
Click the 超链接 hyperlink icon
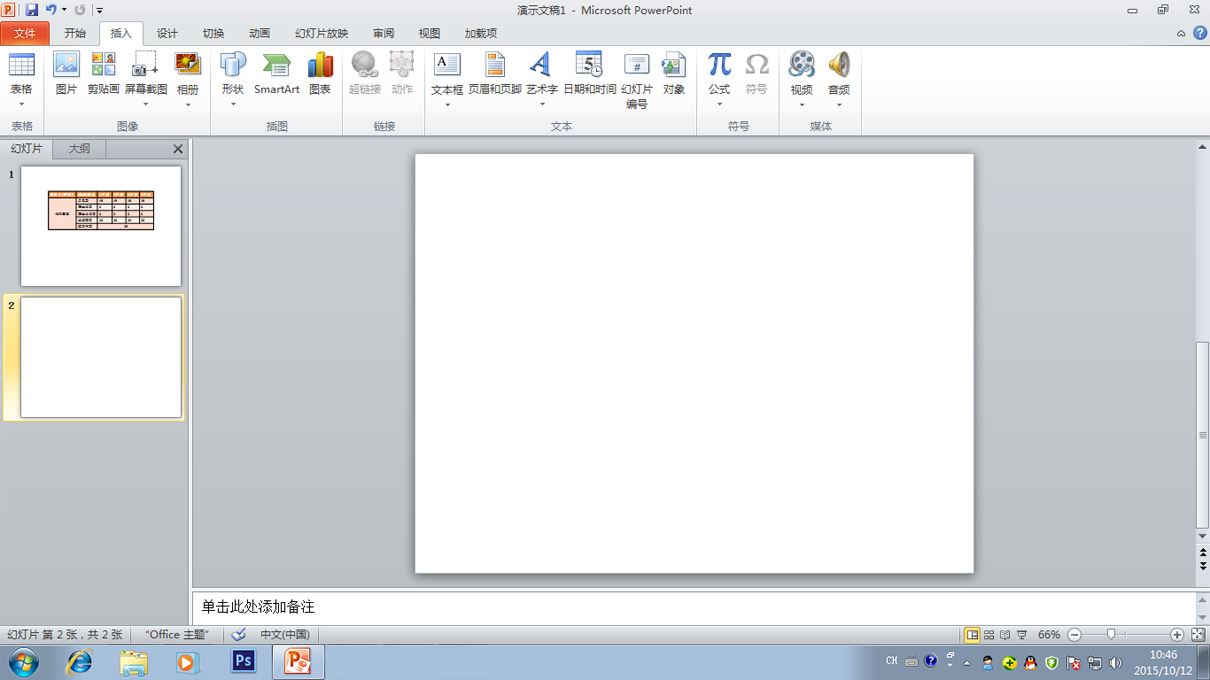[x=364, y=74]
